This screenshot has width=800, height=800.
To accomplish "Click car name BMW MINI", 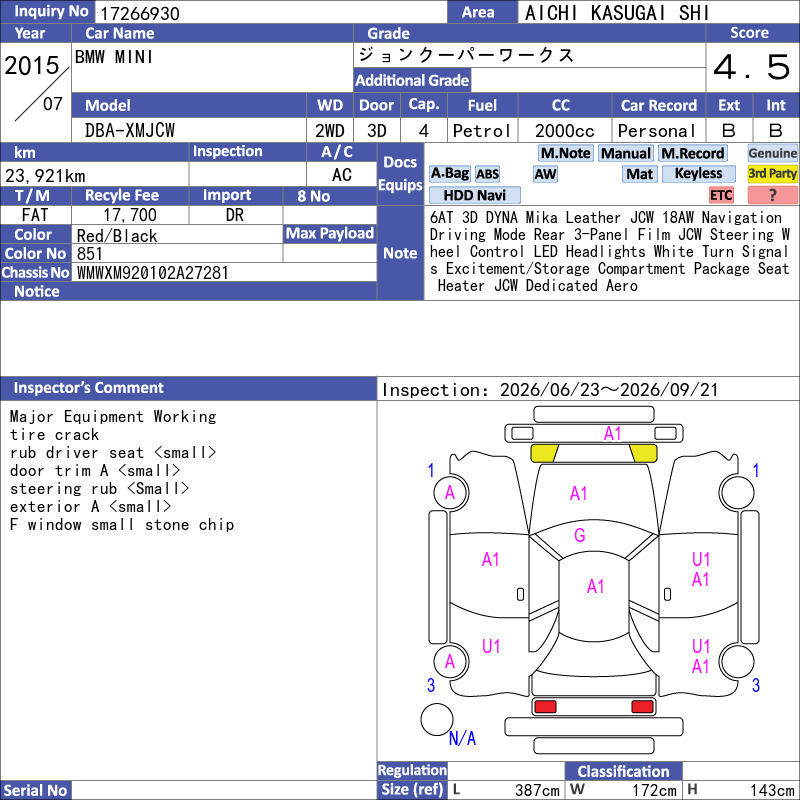I will (114, 57).
